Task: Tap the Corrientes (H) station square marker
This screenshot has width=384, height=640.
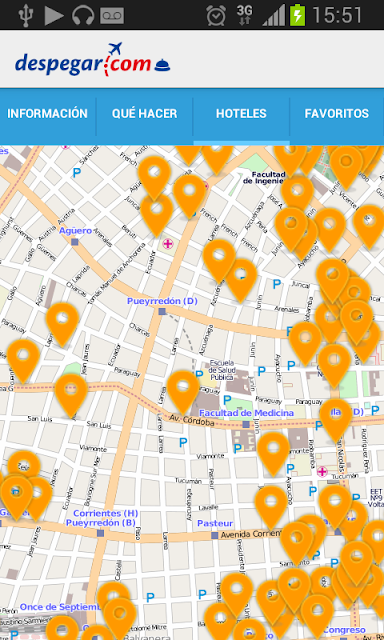Action: point(100,533)
